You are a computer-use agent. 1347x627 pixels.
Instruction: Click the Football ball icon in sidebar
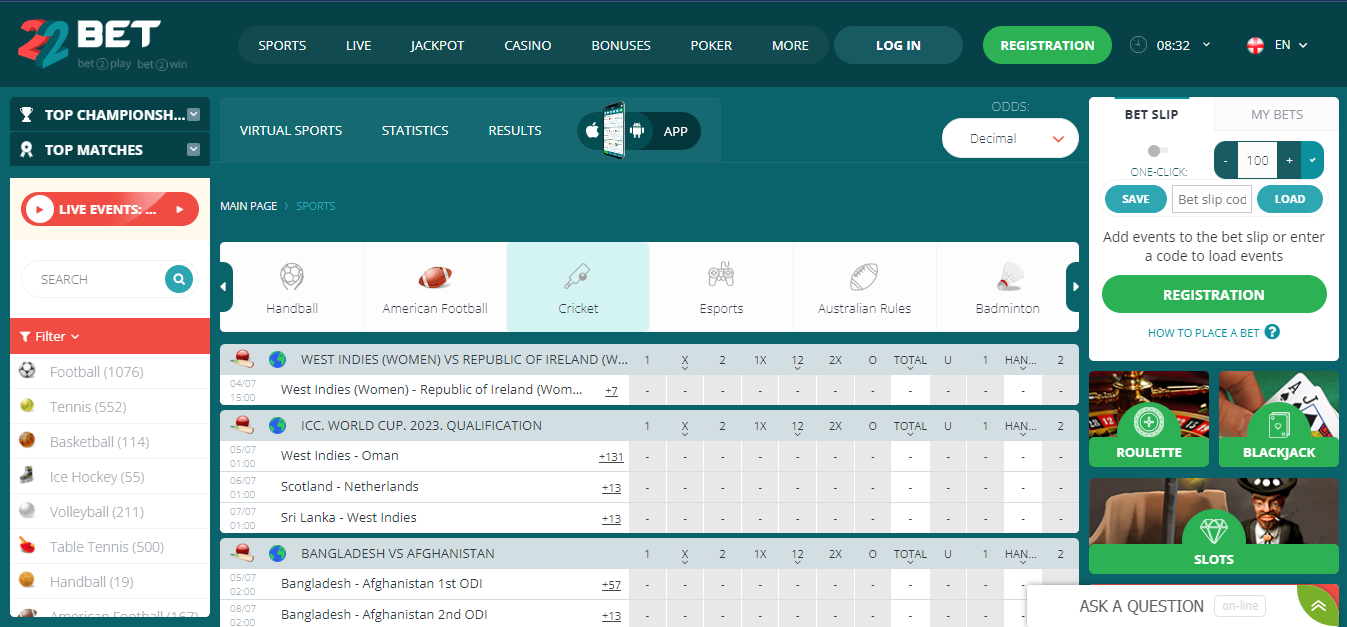click(x=27, y=371)
